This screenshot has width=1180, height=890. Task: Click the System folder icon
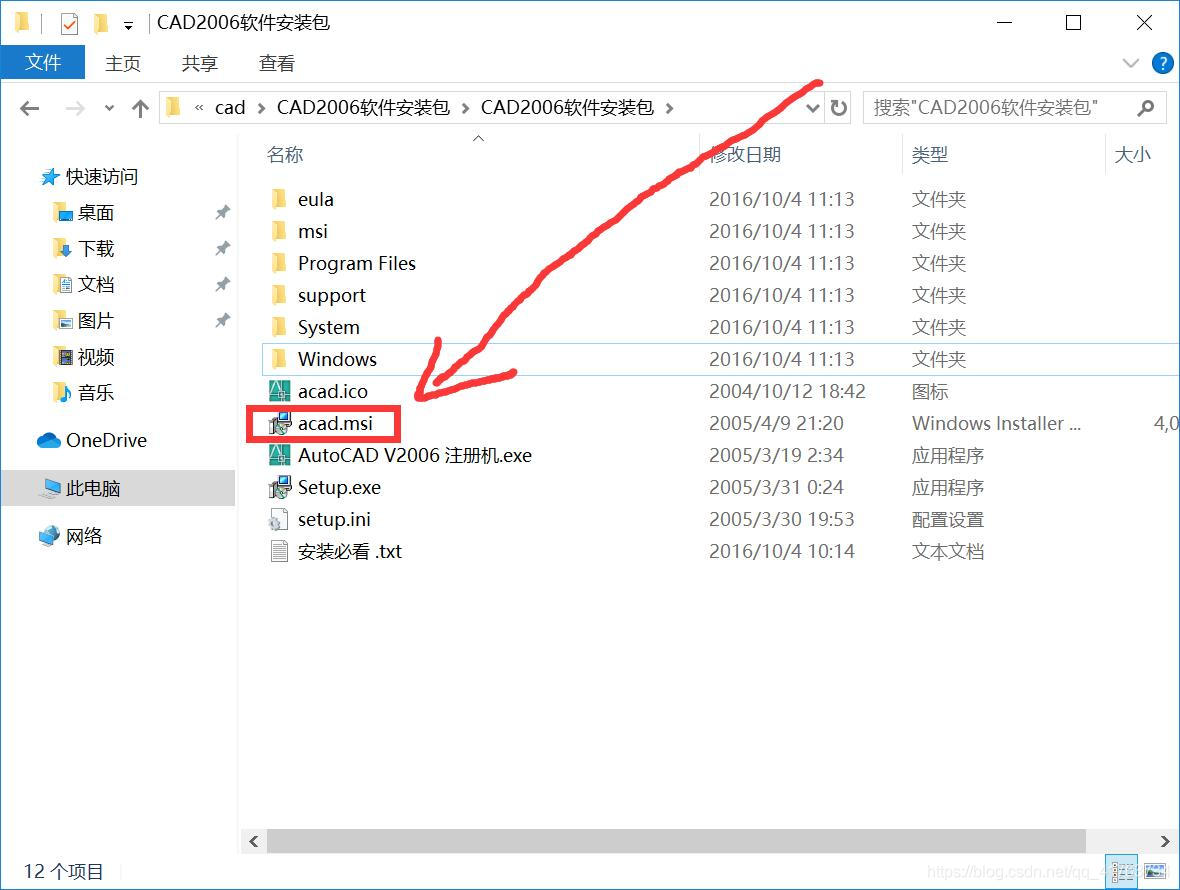pyautogui.click(x=279, y=327)
